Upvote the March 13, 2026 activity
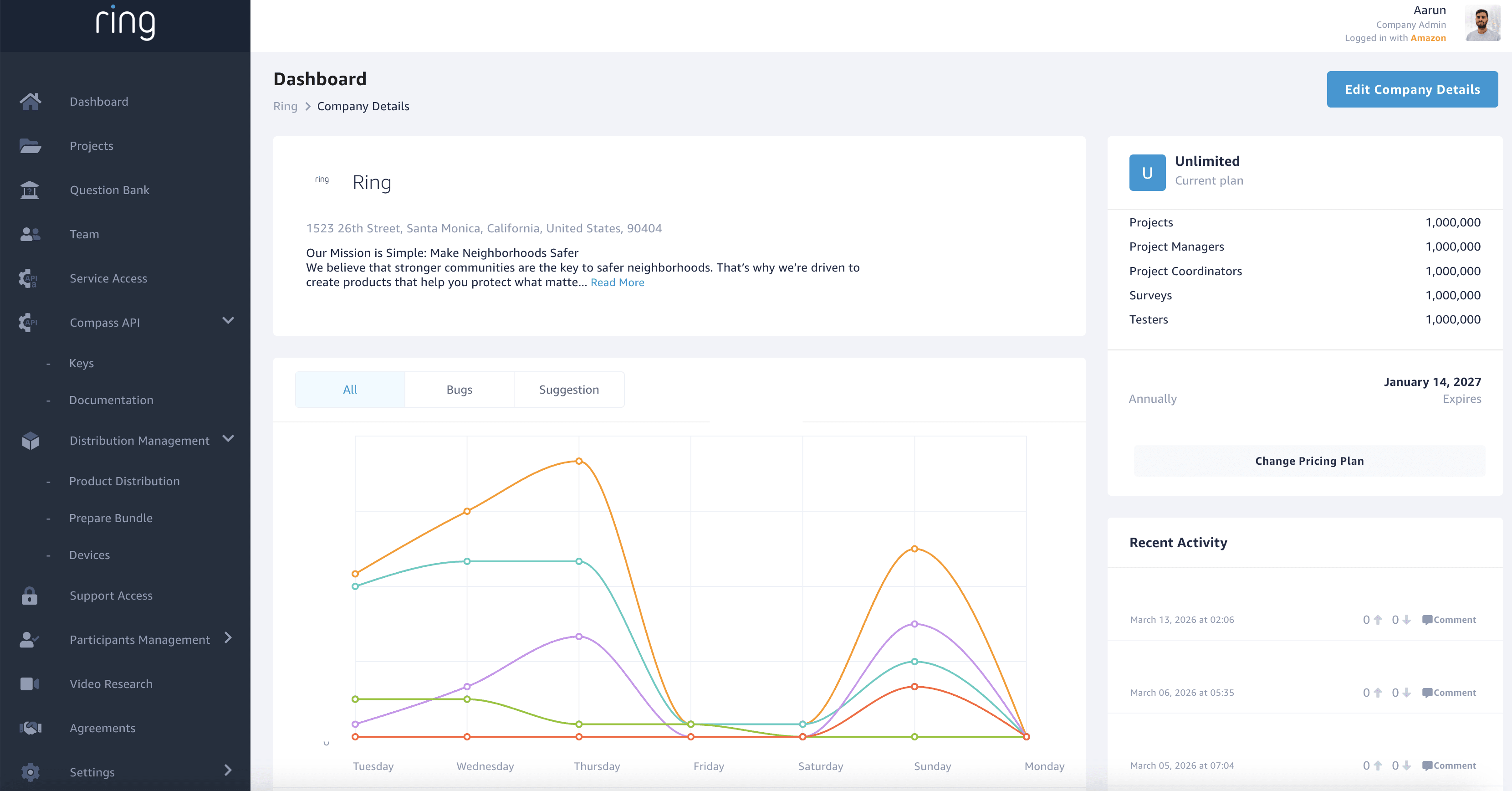This screenshot has width=1512, height=791. click(x=1378, y=620)
